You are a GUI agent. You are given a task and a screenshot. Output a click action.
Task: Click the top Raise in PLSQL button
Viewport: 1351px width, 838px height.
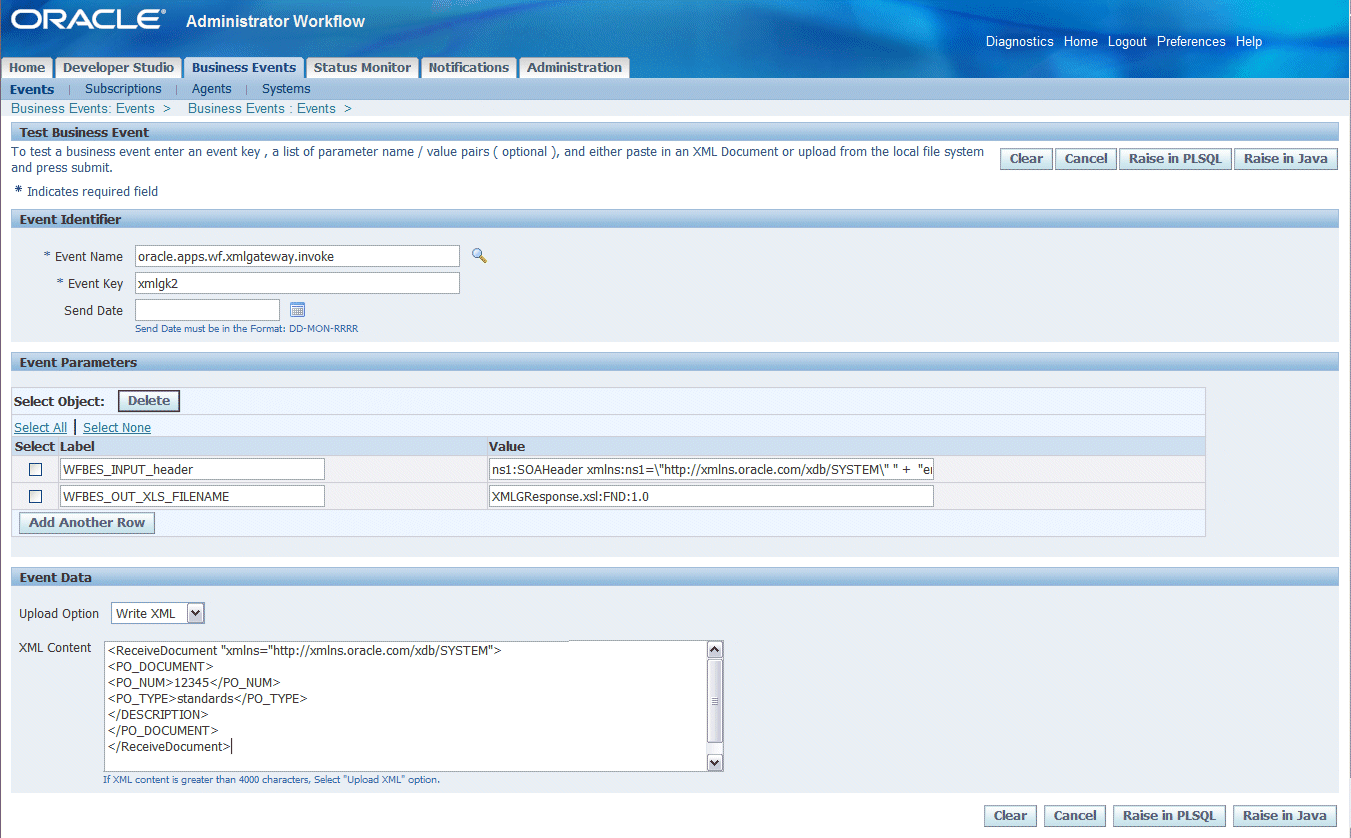coord(1175,158)
